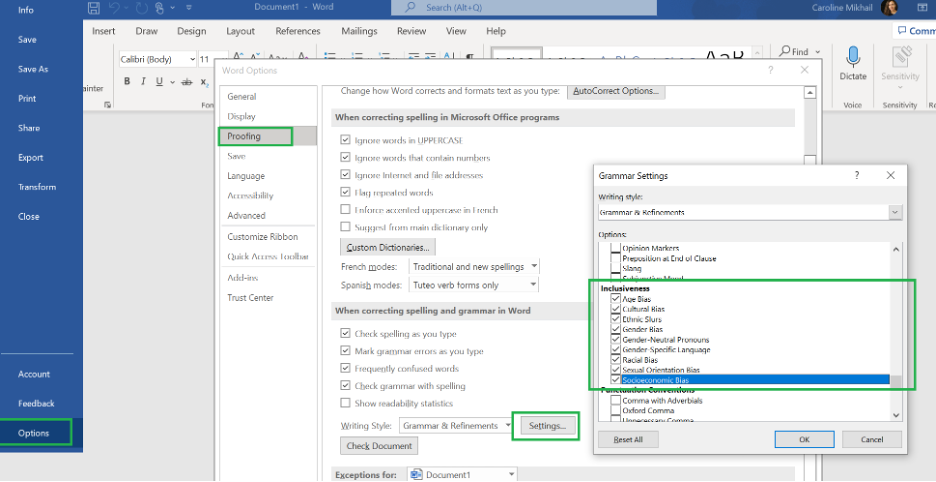Enable Show readability statistics
The width and height of the screenshot is (936, 482).
(x=345, y=403)
